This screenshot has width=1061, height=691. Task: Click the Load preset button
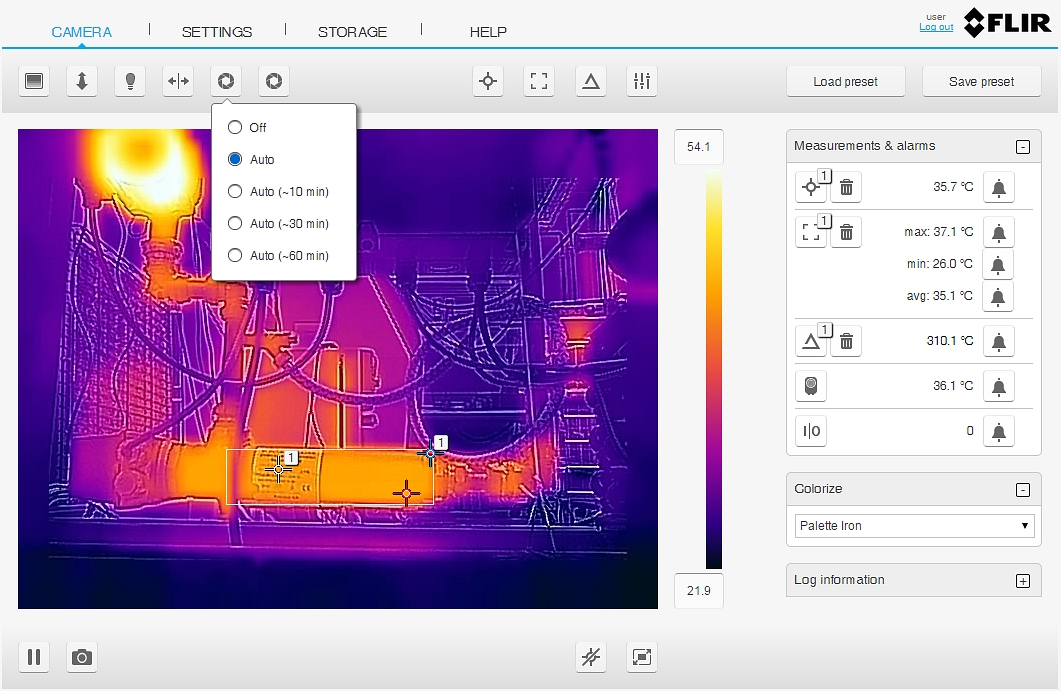pyautogui.click(x=846, y=82)
